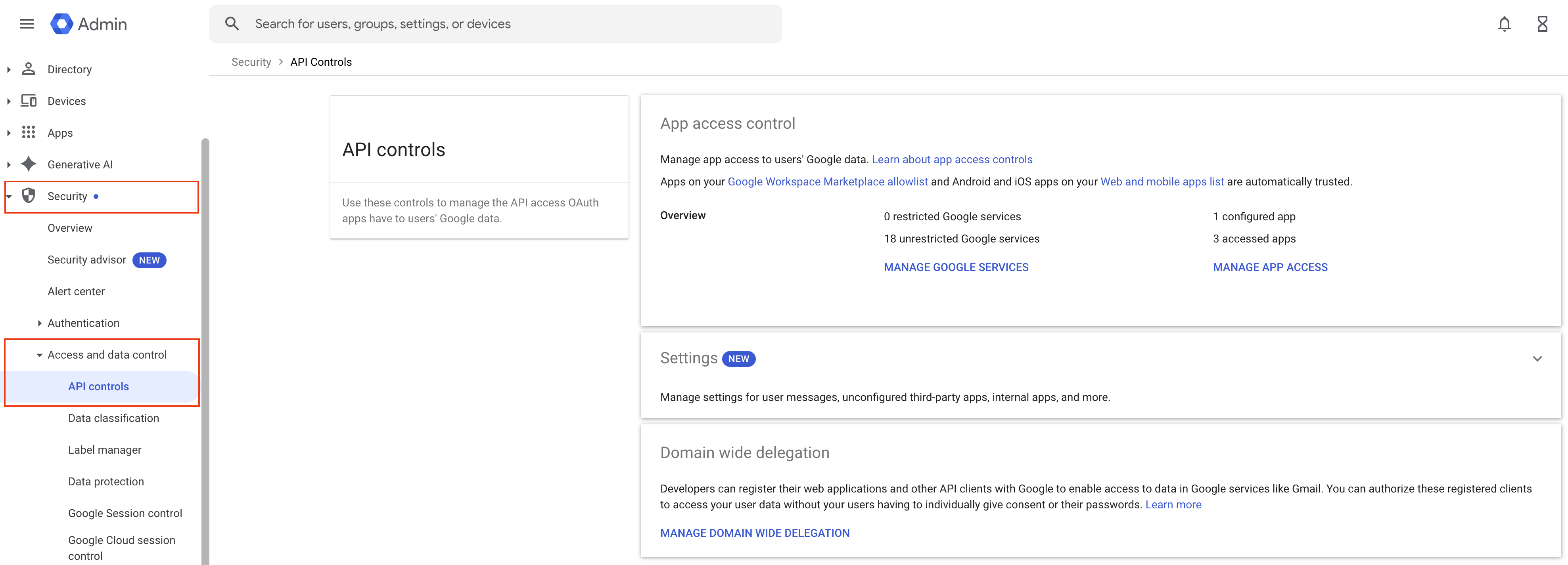Click MANAGE GOOGLE SERVICES link
Screen dimensions: 1568x565
pyautogui.click(x=956, y=267)
